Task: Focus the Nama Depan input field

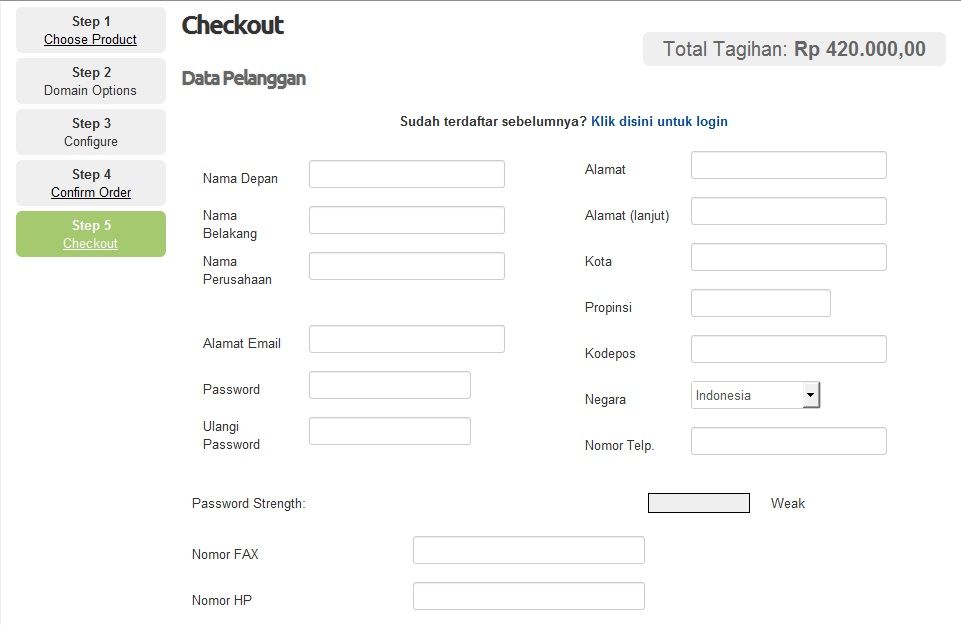Action: 407,174
